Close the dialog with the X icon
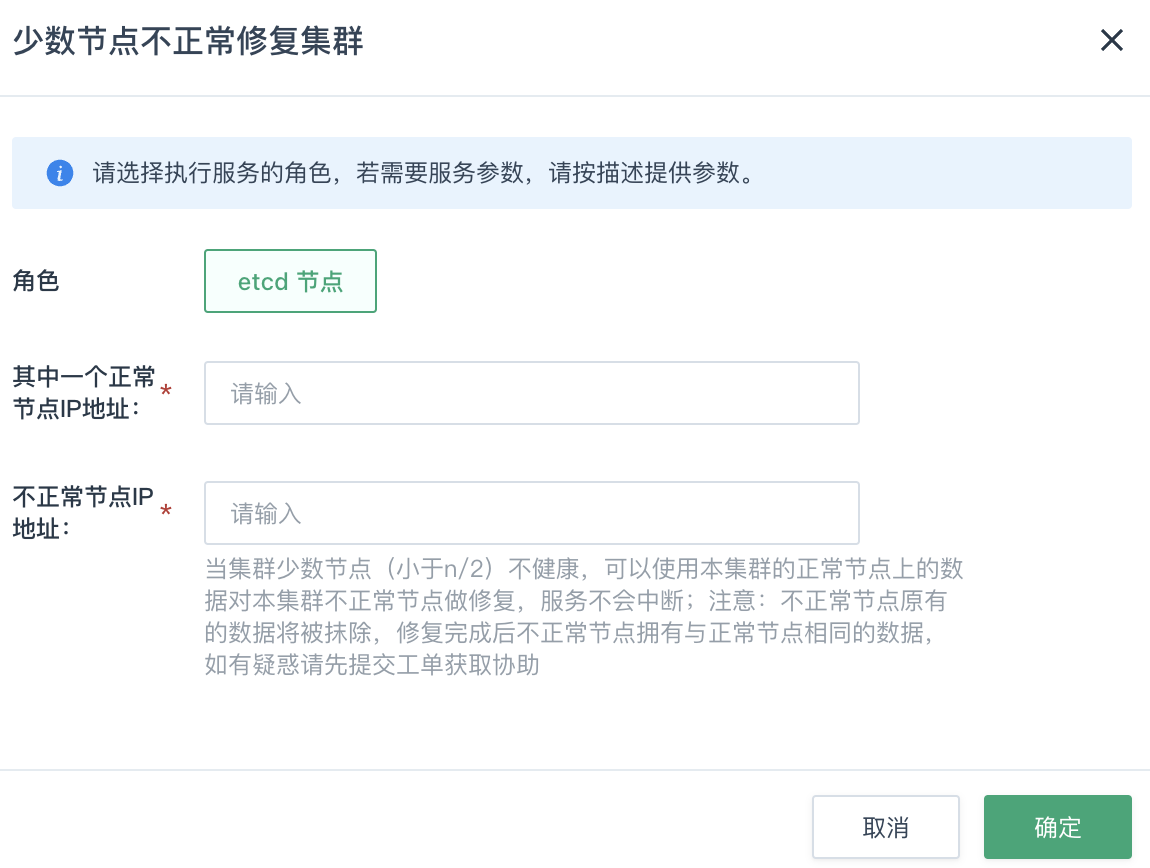This screenshot has width=1150, height=868. coord(1112,41)
